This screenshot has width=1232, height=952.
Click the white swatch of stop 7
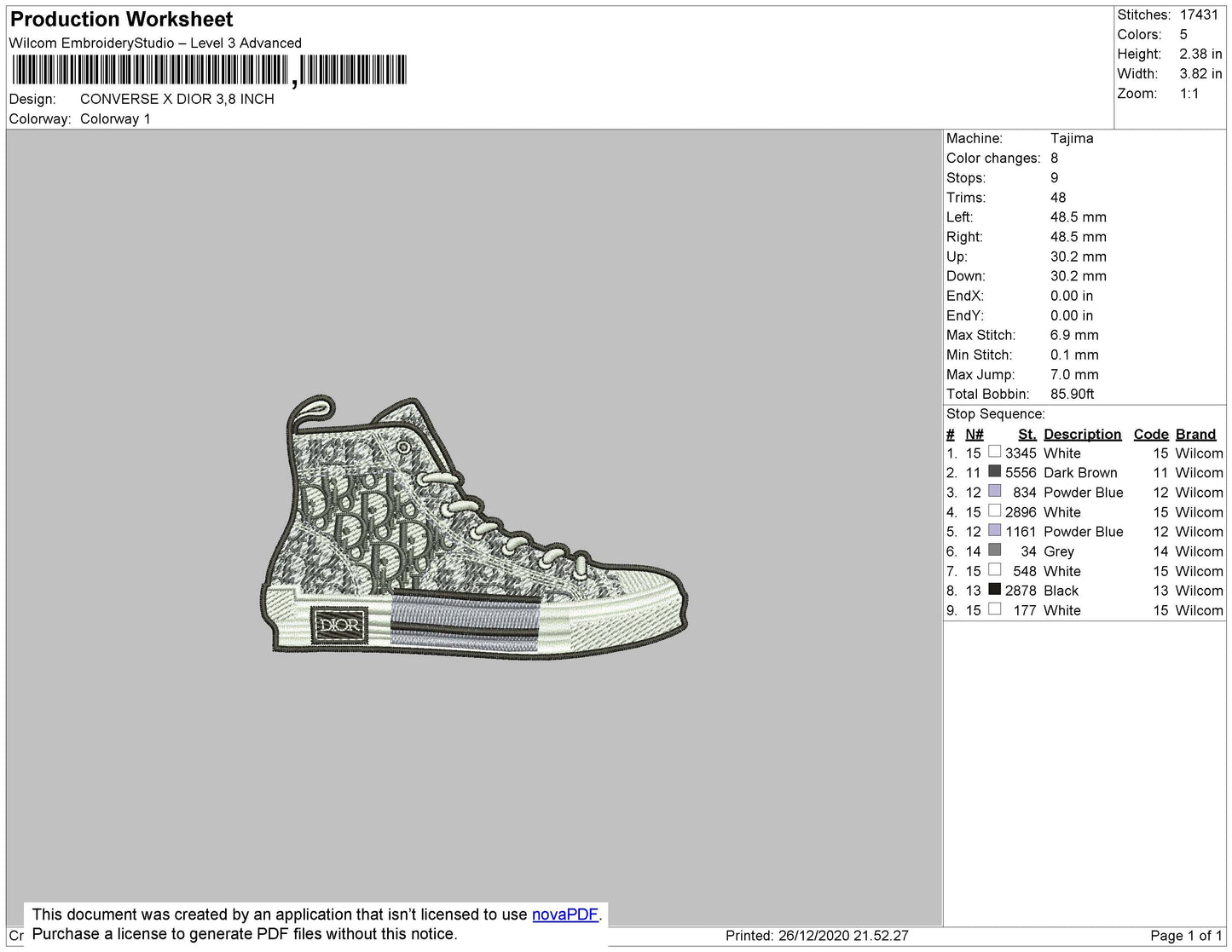(x=994, y=569)
